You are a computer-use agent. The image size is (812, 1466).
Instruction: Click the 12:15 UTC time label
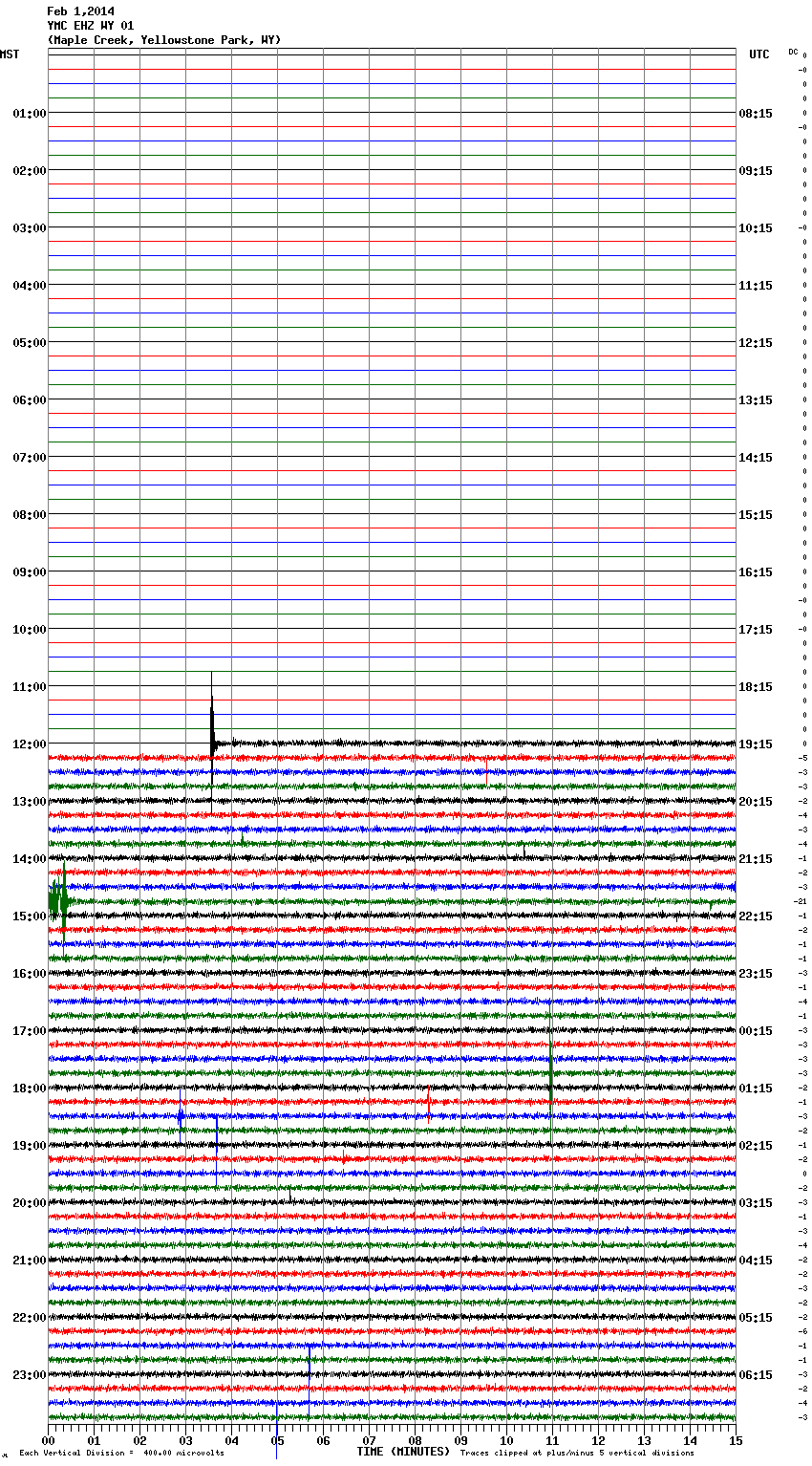(756, 343)
